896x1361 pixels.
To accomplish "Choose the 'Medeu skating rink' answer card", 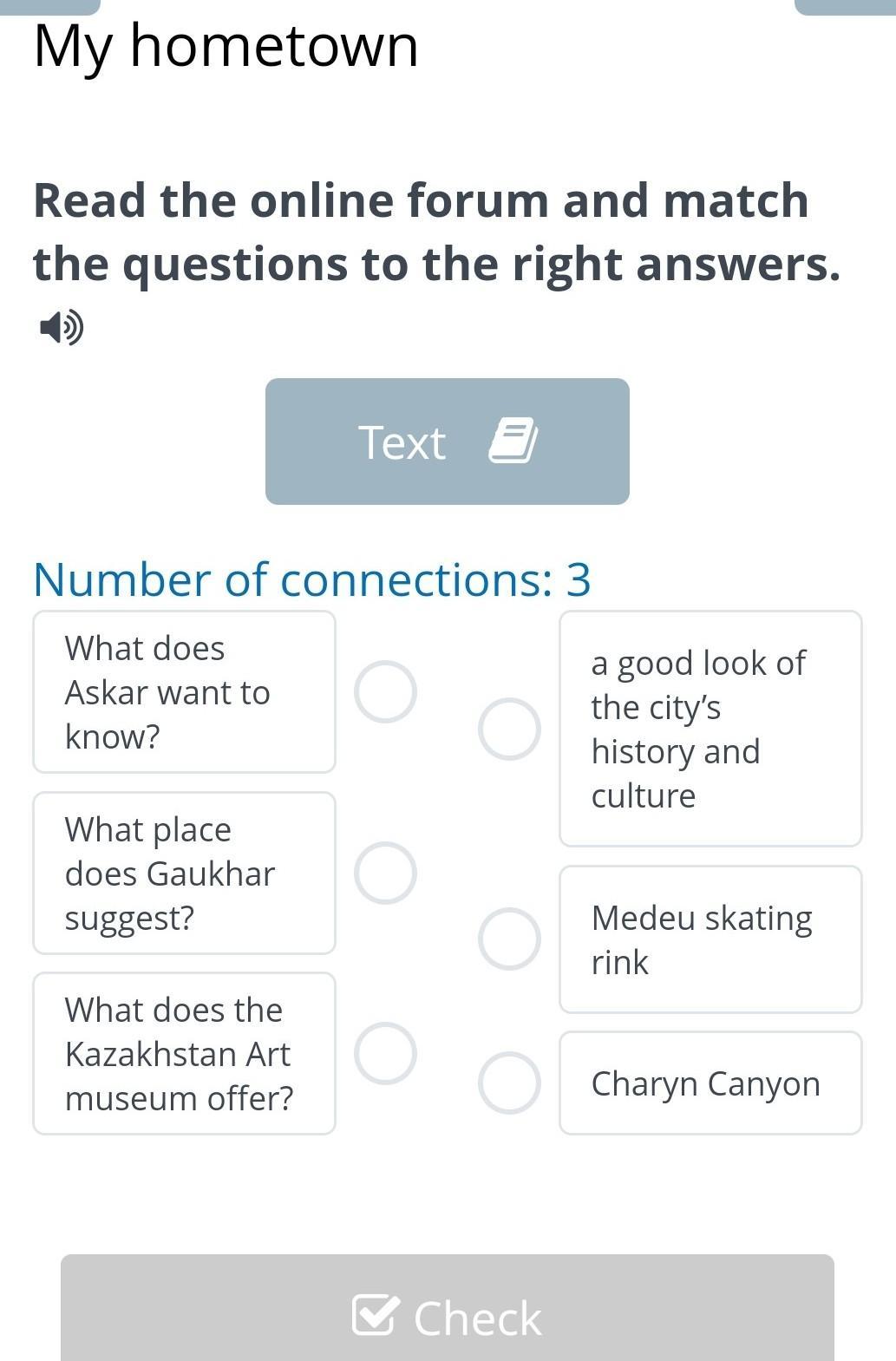I will click(710, 939).
